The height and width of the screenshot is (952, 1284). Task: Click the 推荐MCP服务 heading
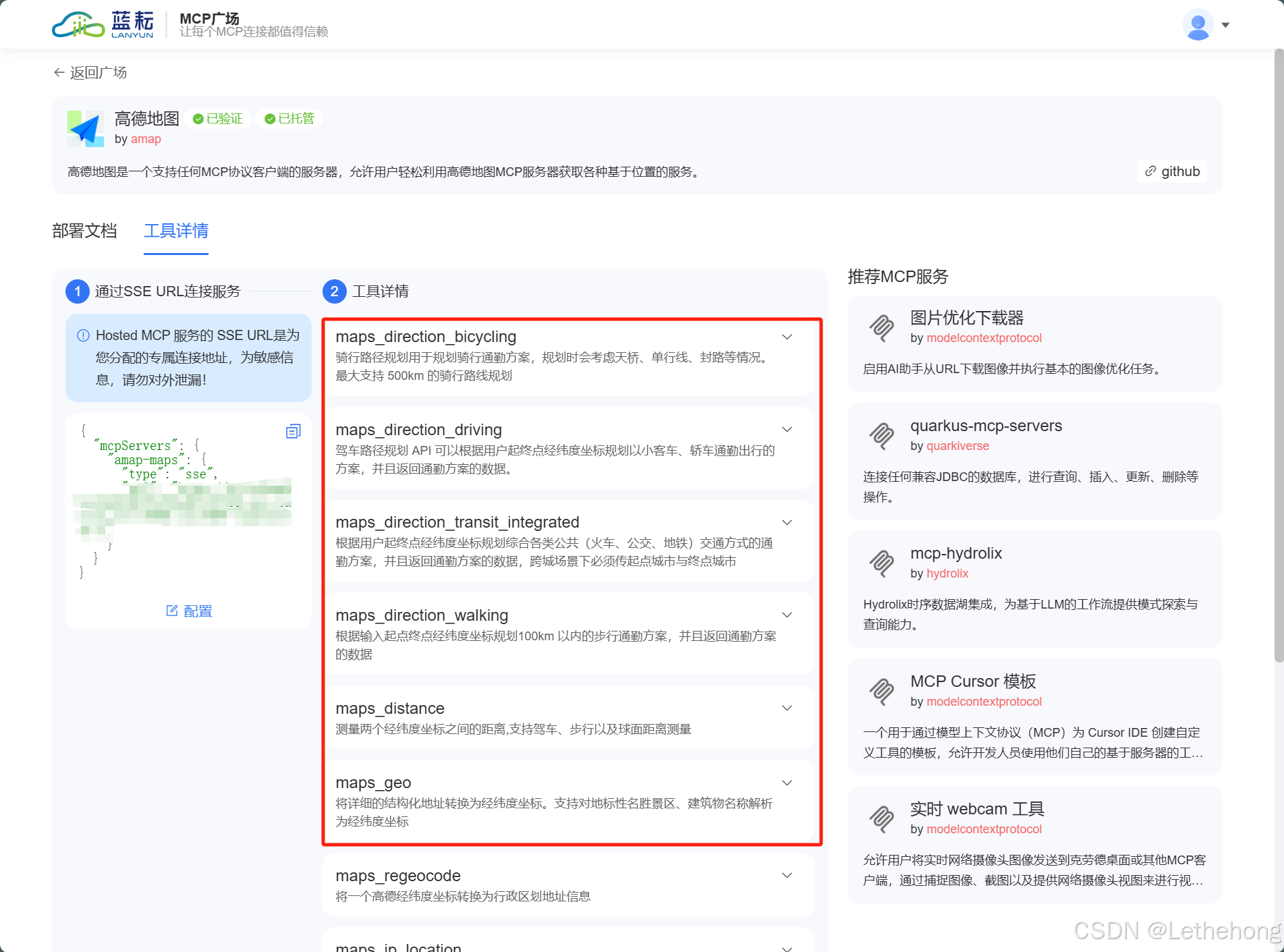coord(898,277)
